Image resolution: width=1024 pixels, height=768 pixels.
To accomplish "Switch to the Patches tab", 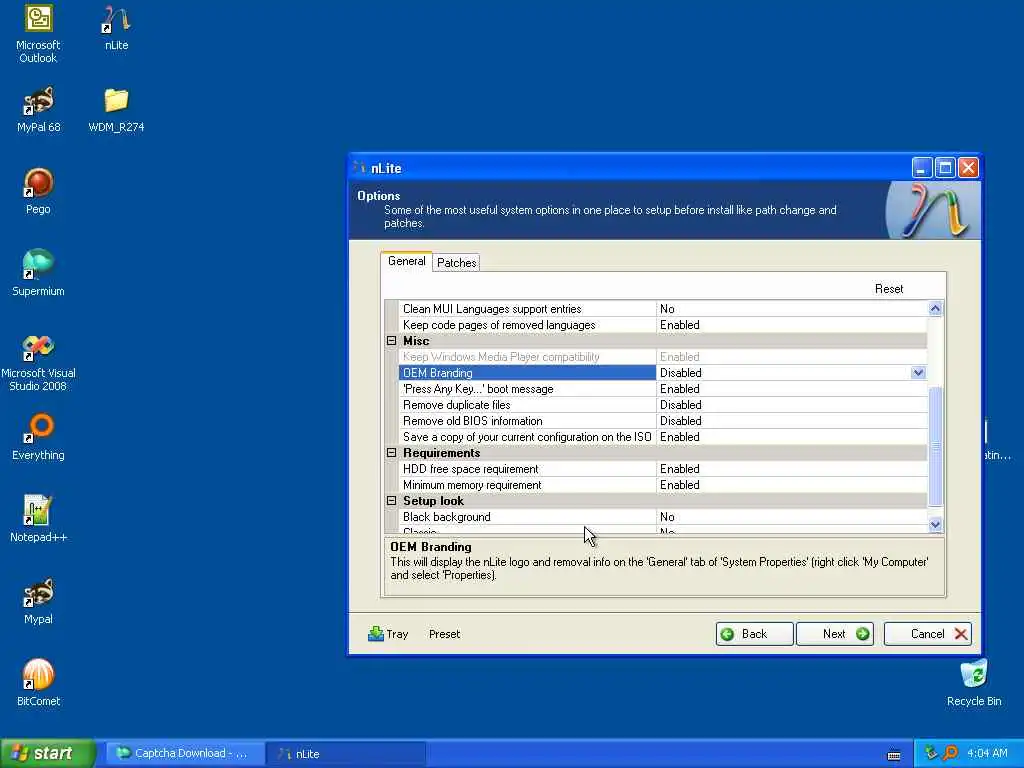I will [456, 263].
